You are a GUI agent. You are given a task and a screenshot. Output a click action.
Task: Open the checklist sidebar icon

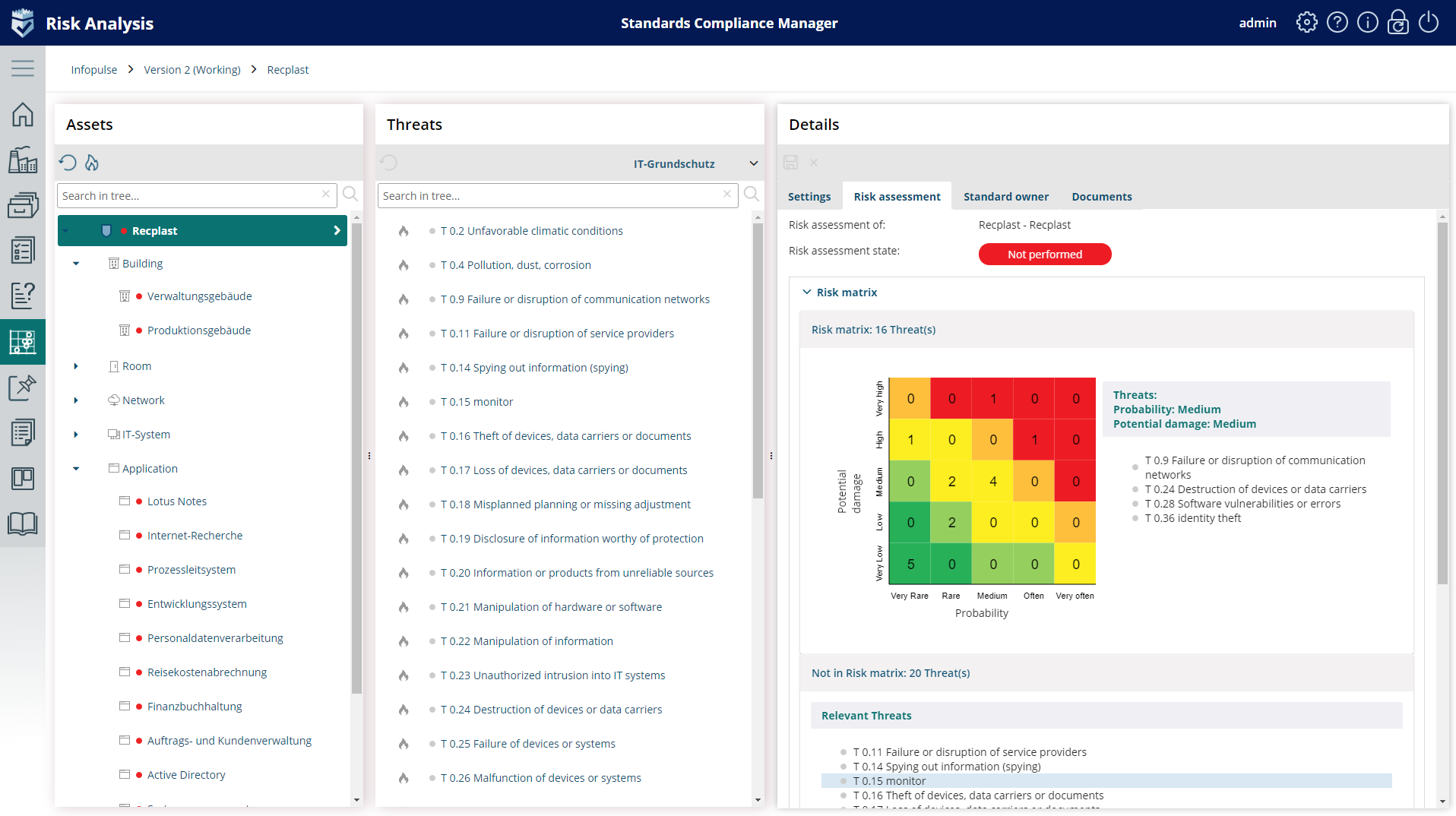click(23, 251)
